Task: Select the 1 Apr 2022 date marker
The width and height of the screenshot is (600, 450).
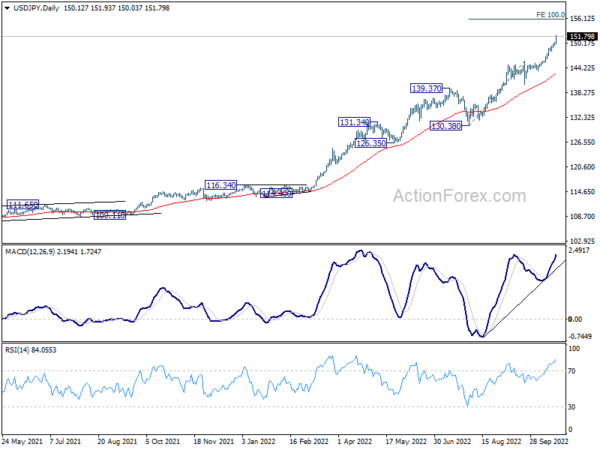Action: click(355, 442)
